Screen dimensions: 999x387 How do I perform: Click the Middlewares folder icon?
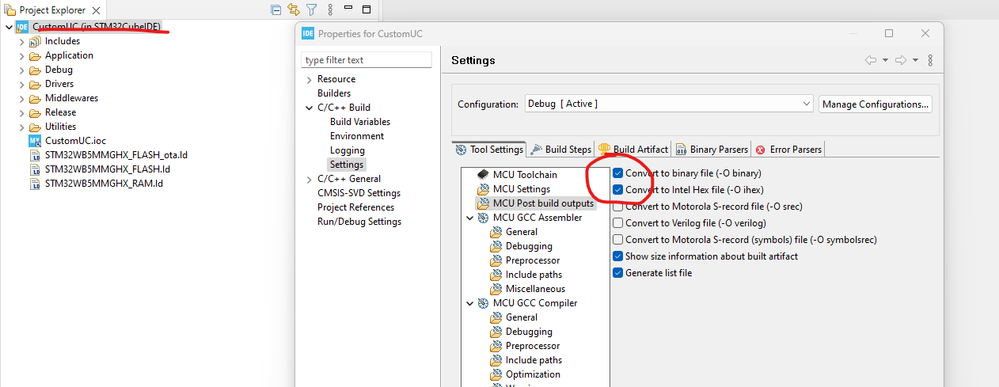pyautogui.click(x=35, y=98)
